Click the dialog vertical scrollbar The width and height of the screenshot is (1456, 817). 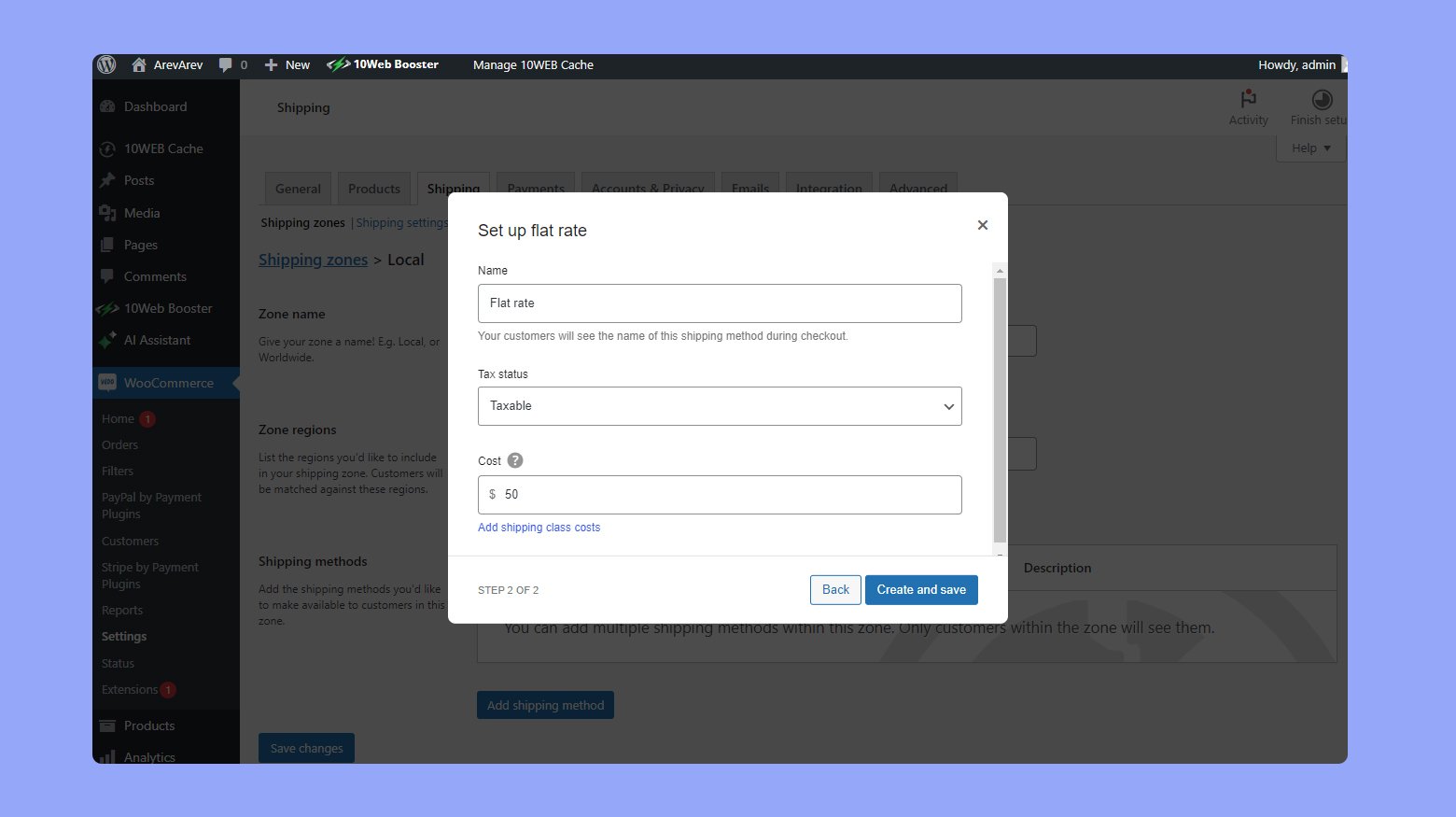[x=1000, y=409]
